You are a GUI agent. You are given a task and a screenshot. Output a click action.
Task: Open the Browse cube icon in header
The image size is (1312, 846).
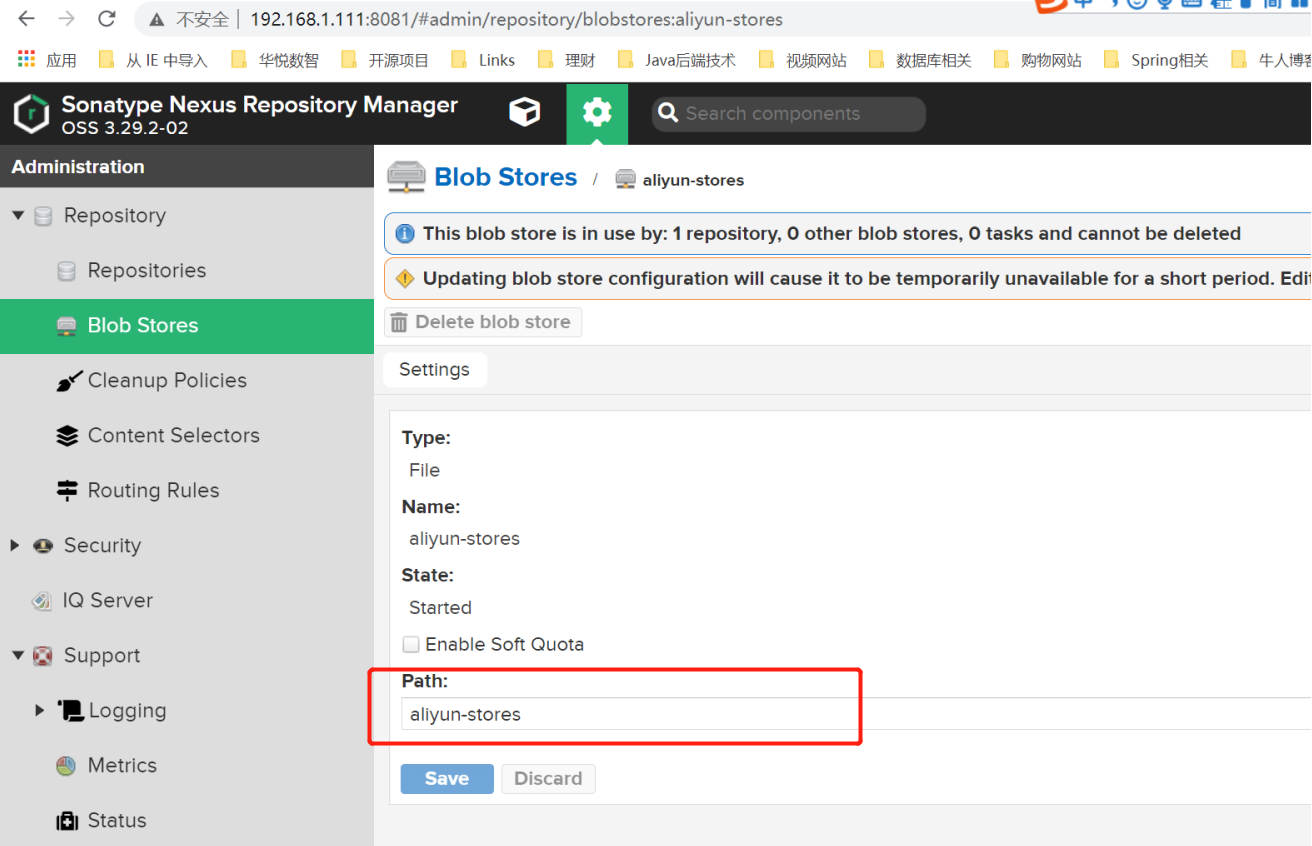coord(524,113)
